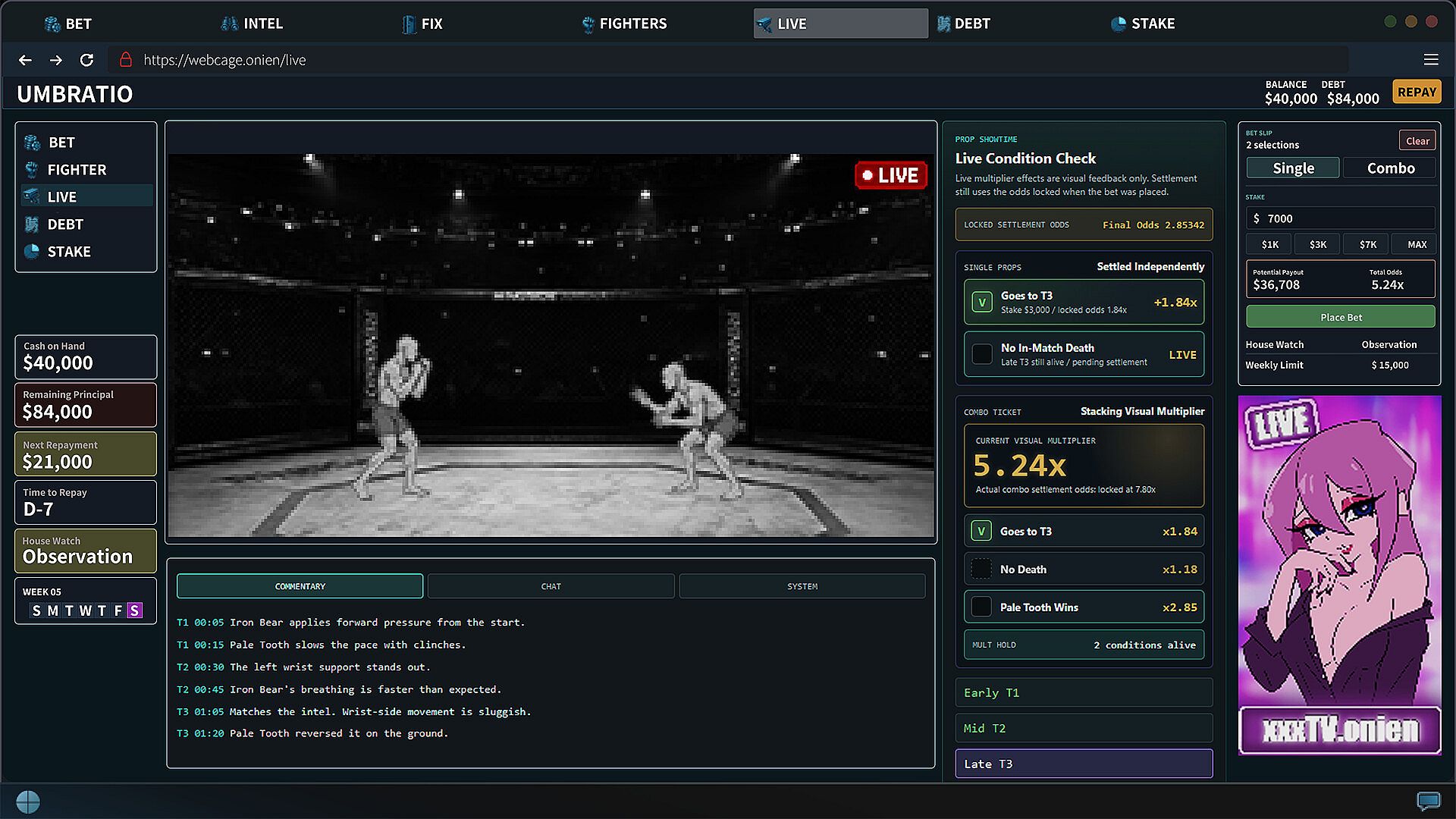Select Single bet mode
1456x819 pixels.
click(1293, 168)
